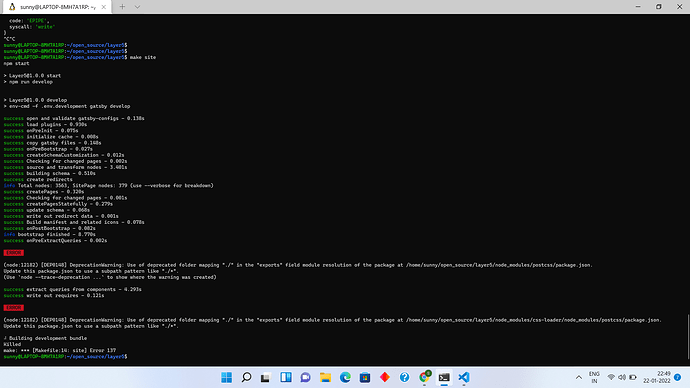Click the 'npm start' output line

[x=16, y=63]
